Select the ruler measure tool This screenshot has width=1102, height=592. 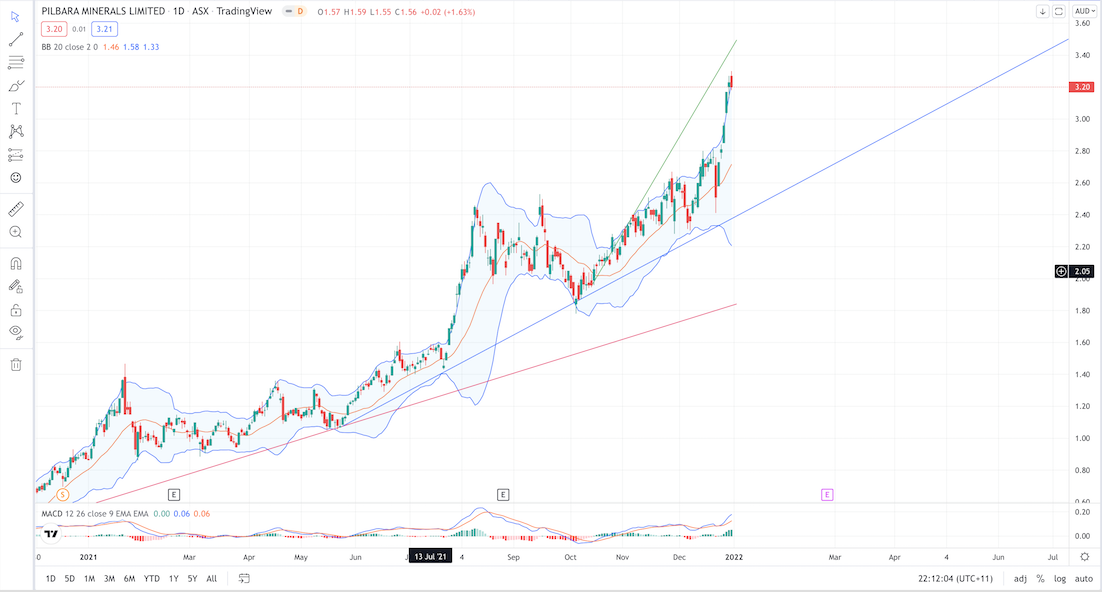click(x=15, y=209)
